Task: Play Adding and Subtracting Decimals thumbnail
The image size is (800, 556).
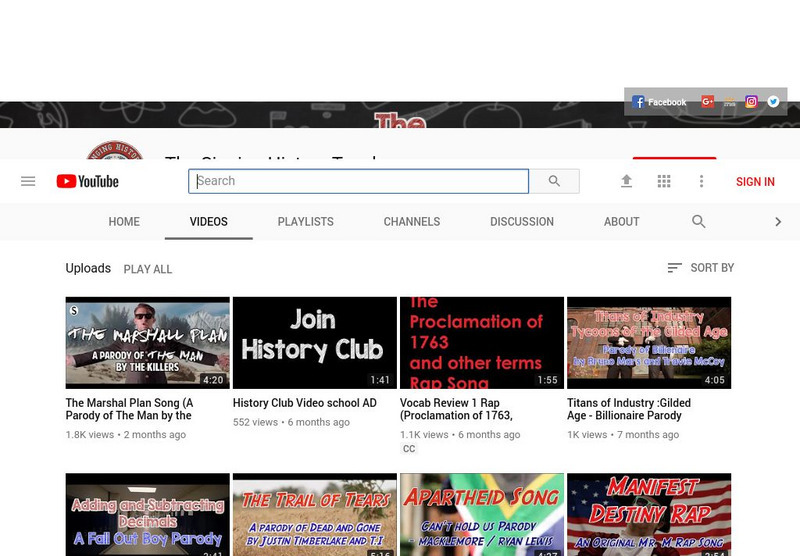Action: (x=147, y=515)
